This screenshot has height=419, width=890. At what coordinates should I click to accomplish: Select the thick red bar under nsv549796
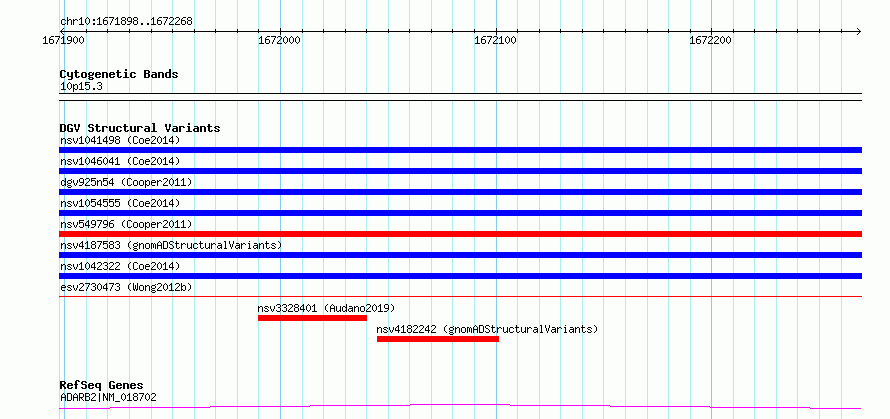point(460,234)
